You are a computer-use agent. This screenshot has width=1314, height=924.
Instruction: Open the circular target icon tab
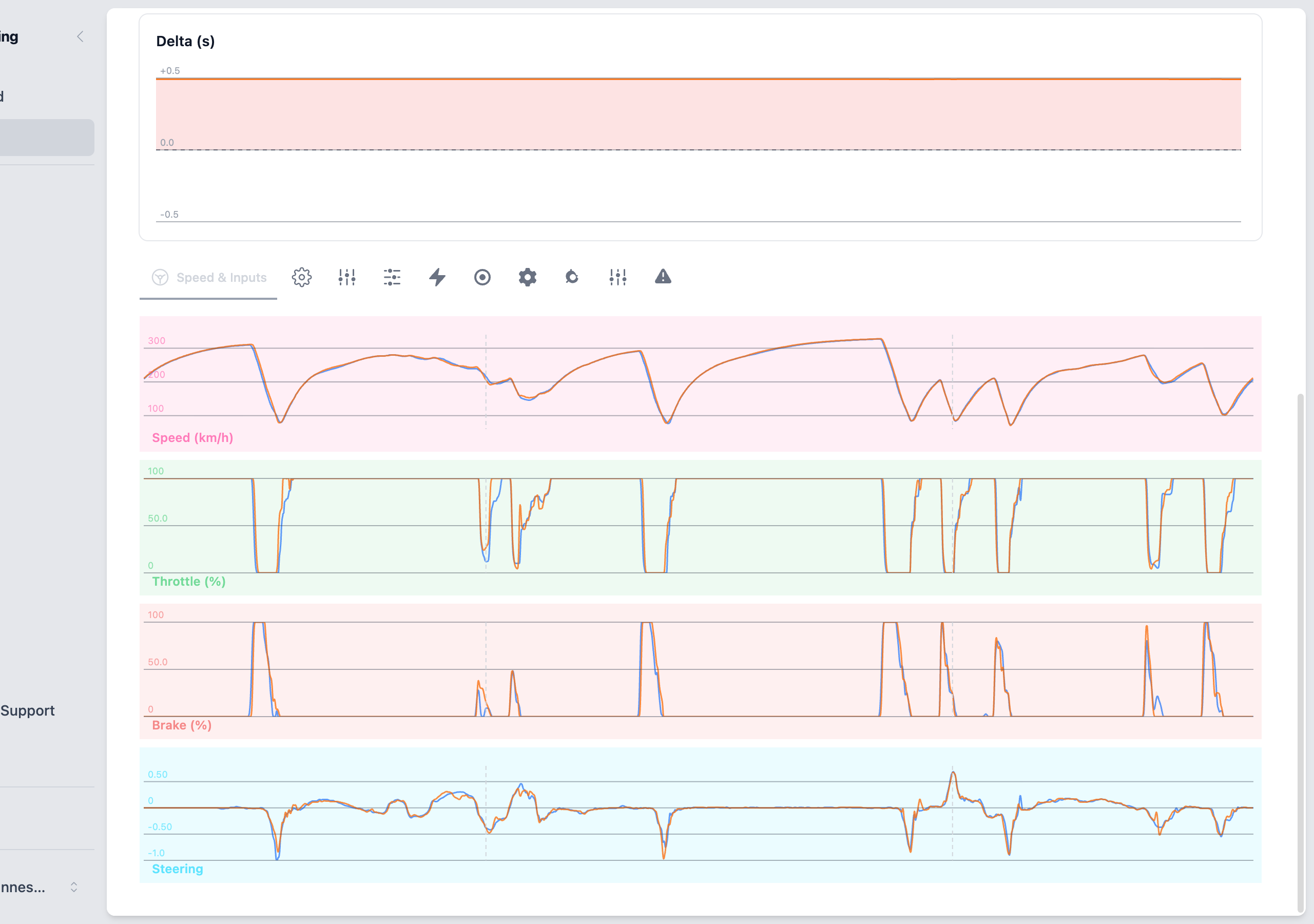(x=482, y=278)
